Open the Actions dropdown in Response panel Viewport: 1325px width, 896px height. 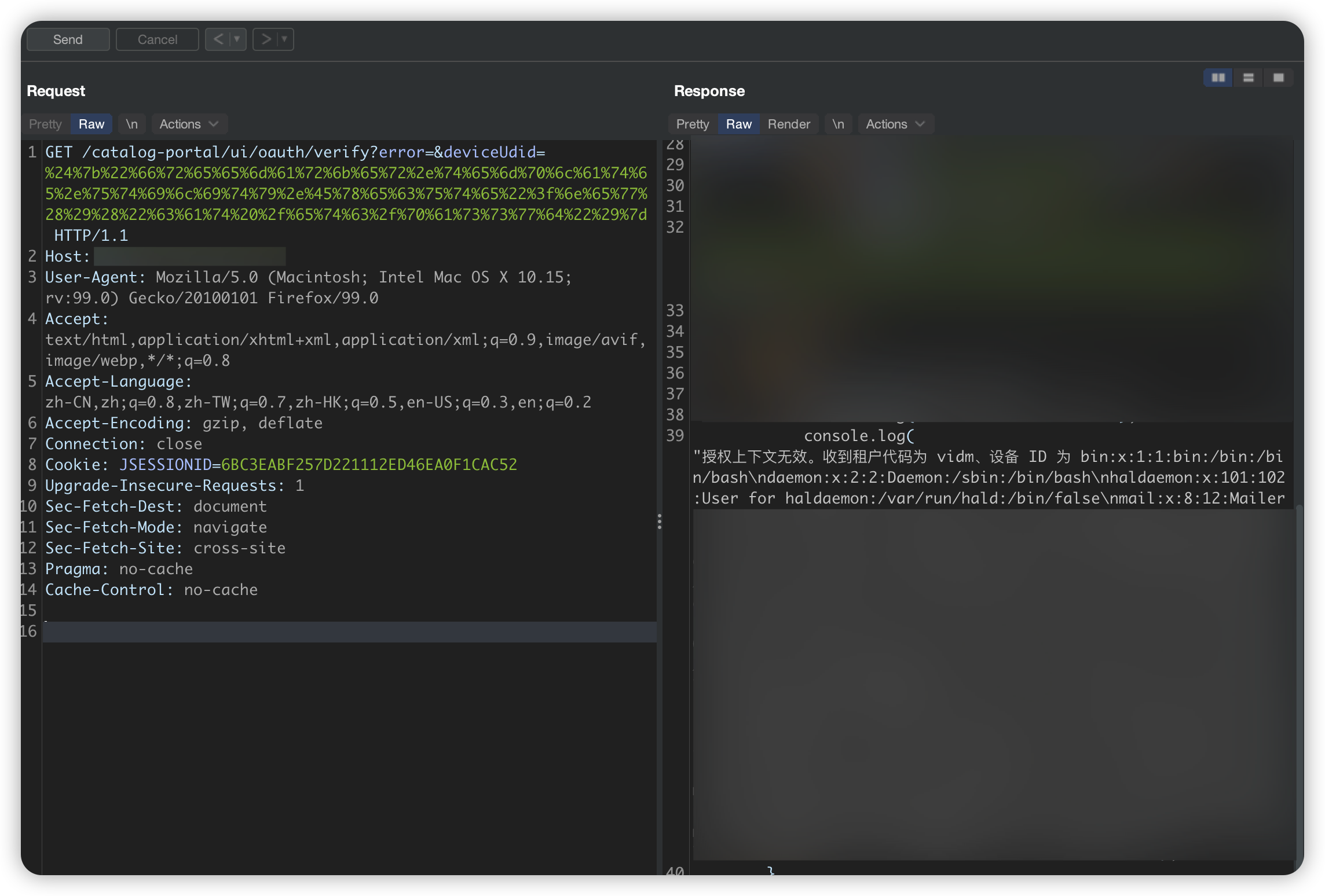(895, 123)
